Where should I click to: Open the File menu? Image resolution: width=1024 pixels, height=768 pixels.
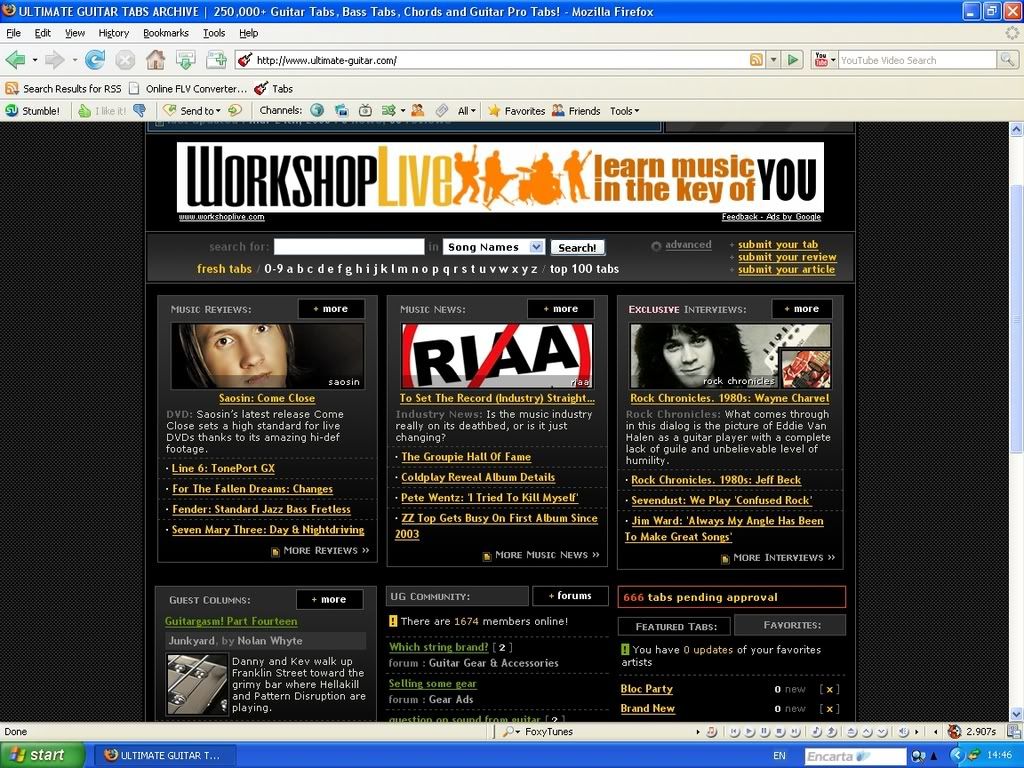coord(13,33)
